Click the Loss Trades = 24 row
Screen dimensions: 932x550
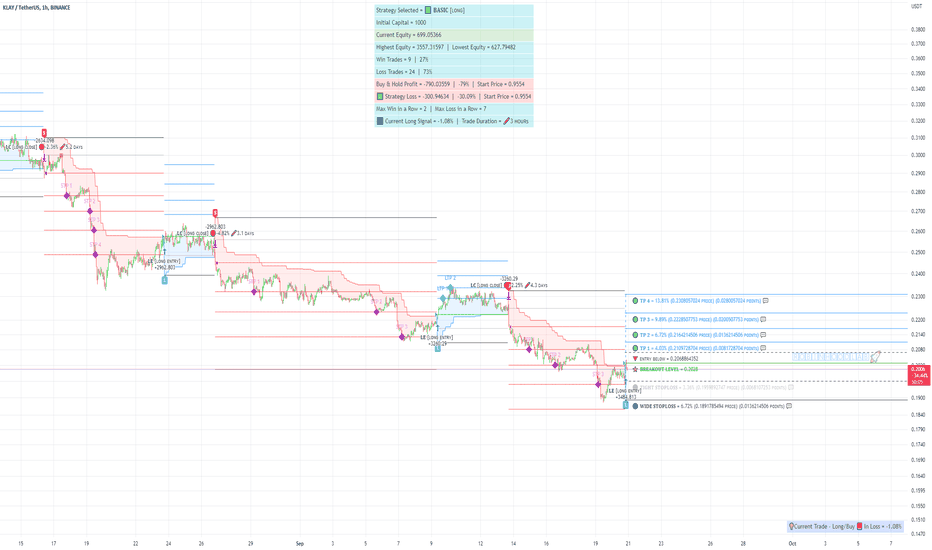pos(454,72)
